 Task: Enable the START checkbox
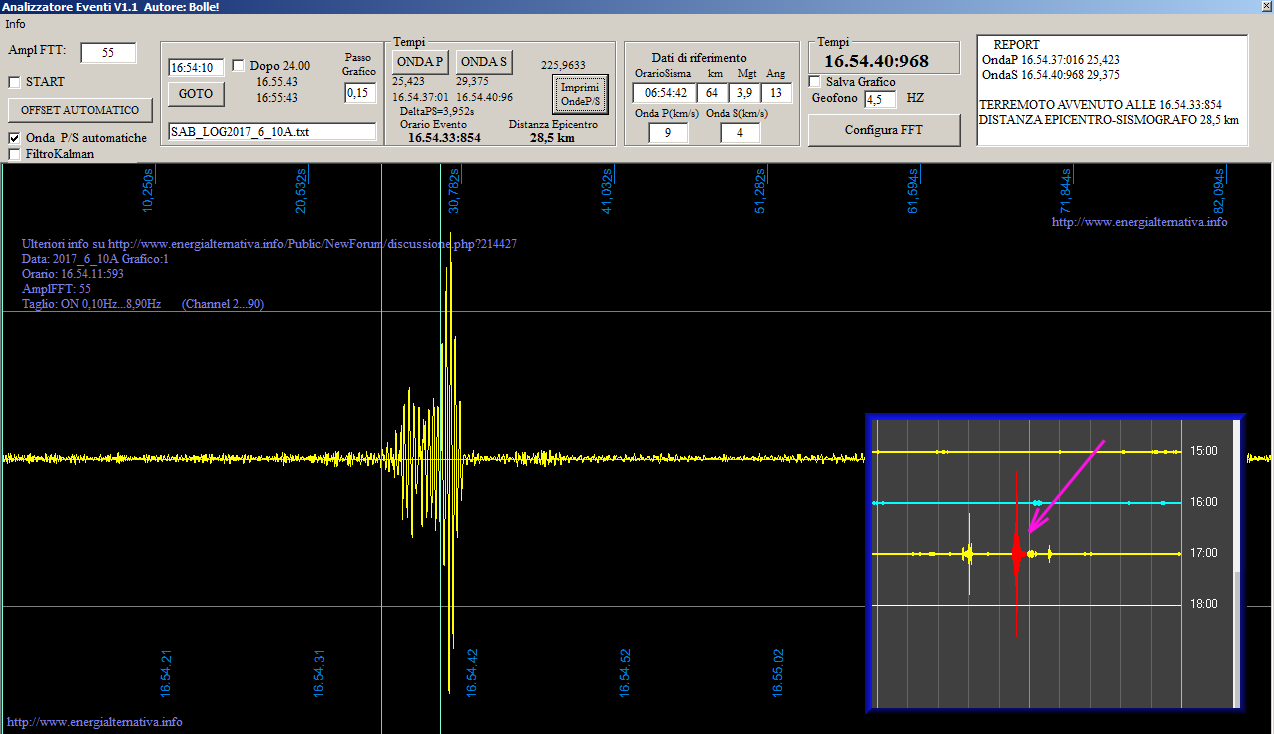pos(15,82)
